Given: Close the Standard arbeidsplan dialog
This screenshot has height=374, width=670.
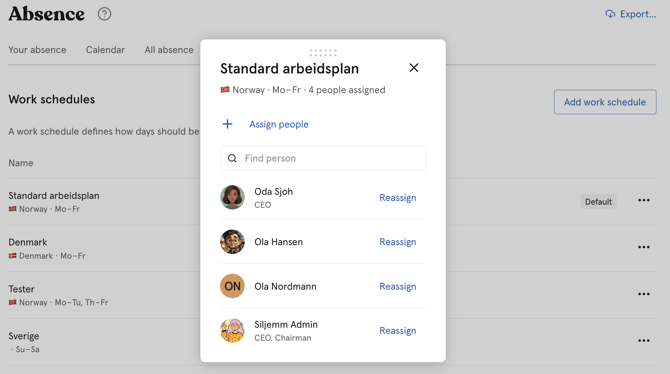Looking at the screenshot, I should click(414, 68).
